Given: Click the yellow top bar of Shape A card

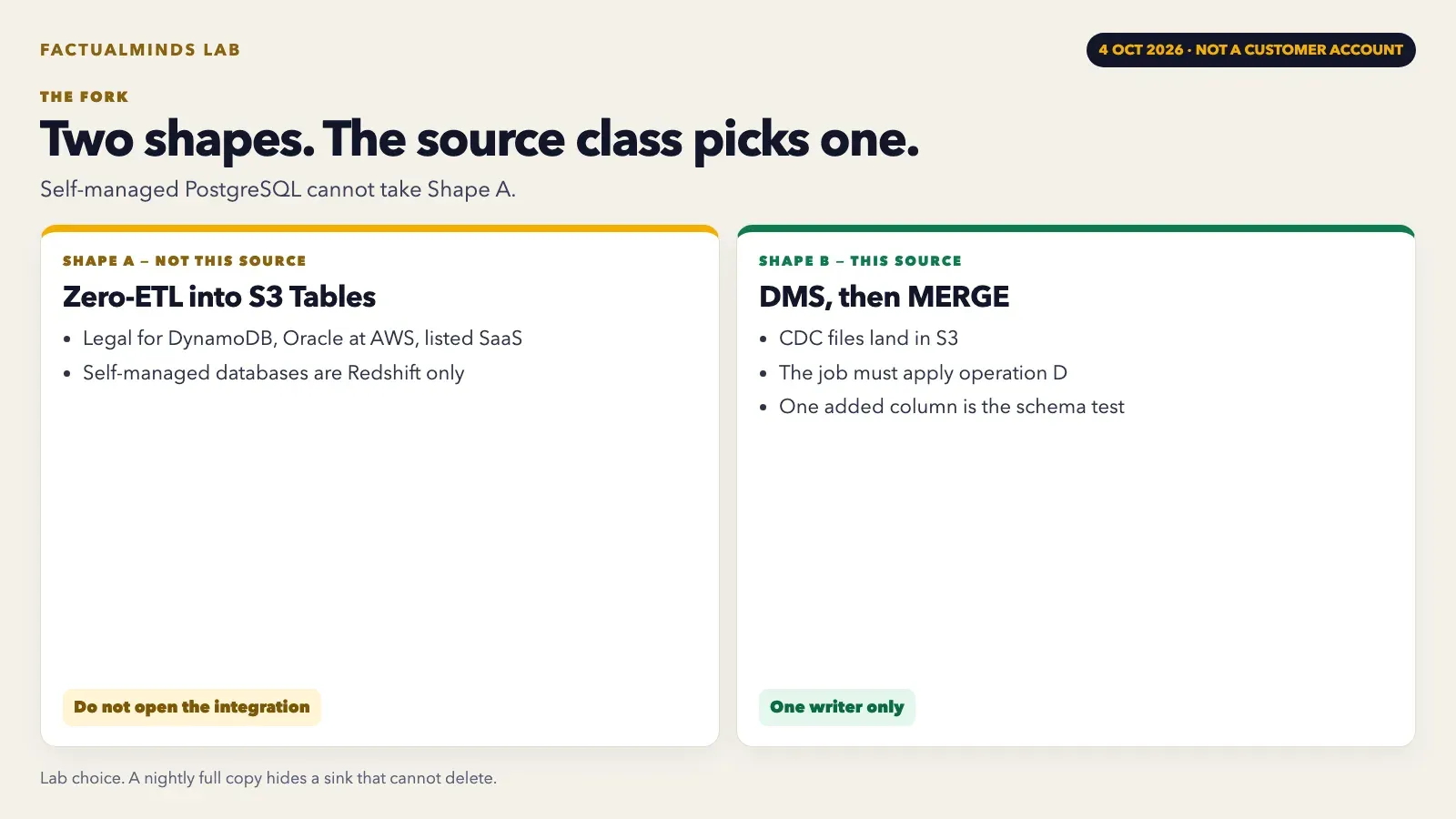Looking at the screenshot, I should pyautogui.click(x=379, y=228).
